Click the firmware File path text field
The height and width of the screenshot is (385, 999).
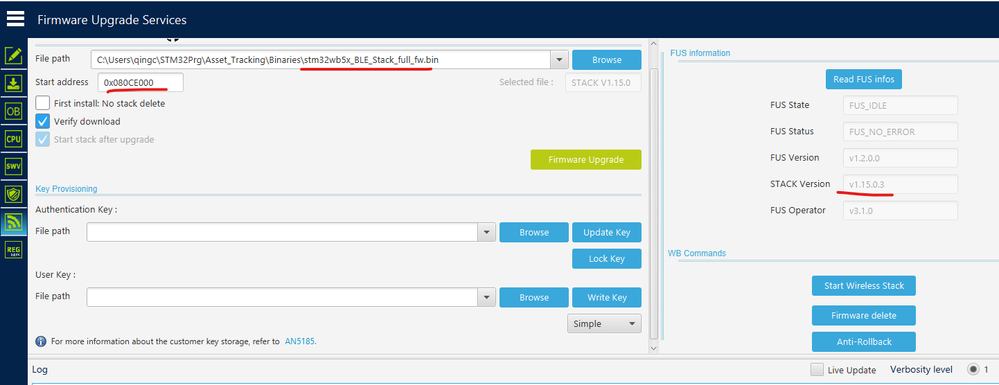(320, 59)
